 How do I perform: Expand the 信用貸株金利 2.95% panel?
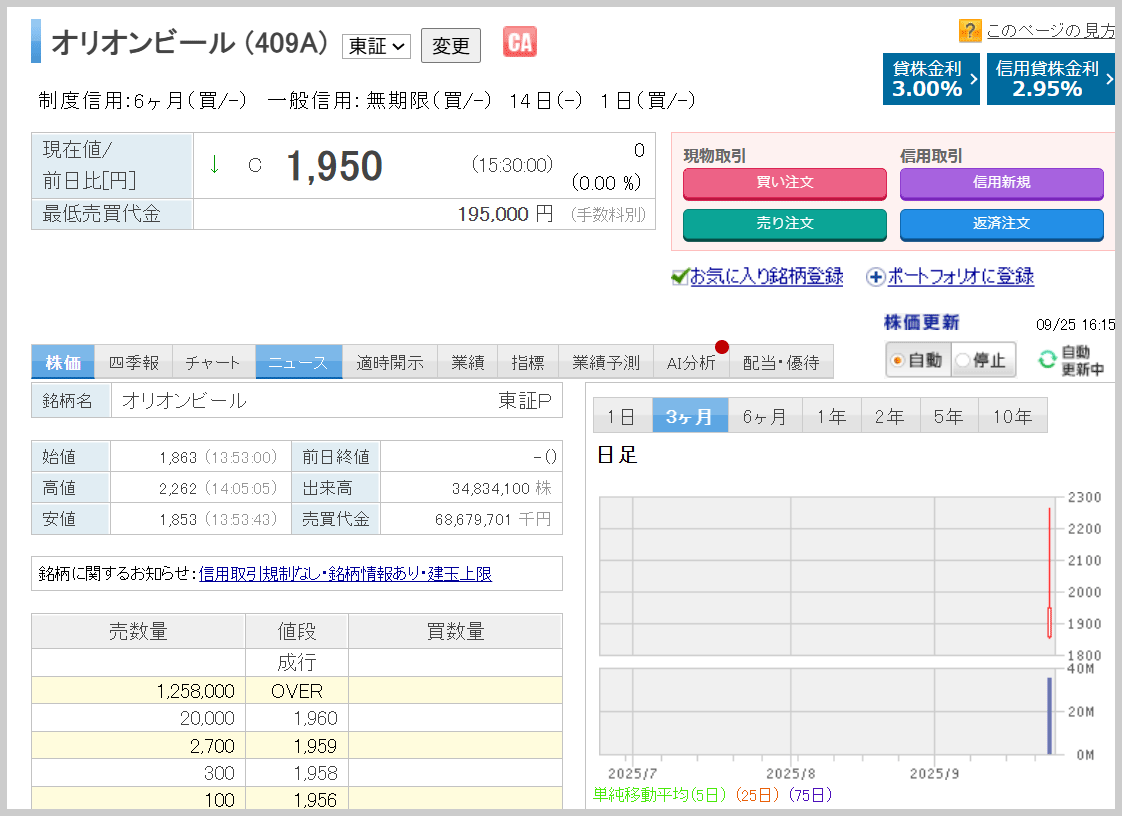tap(1050, 79)
